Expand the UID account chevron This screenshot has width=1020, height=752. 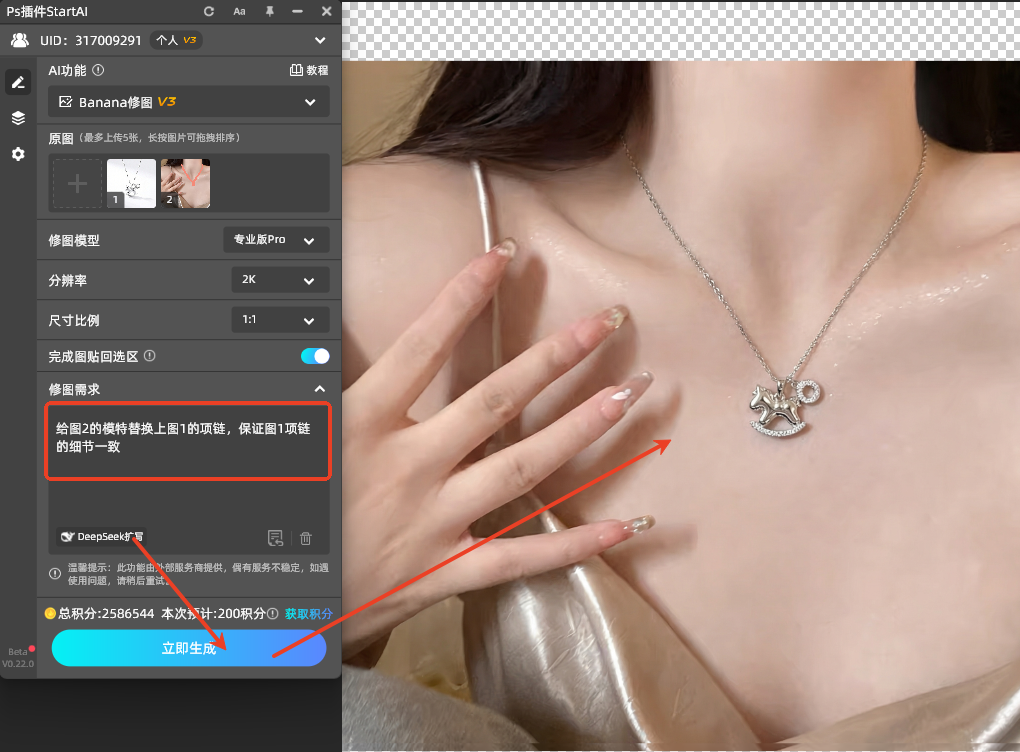pos(320,41)
